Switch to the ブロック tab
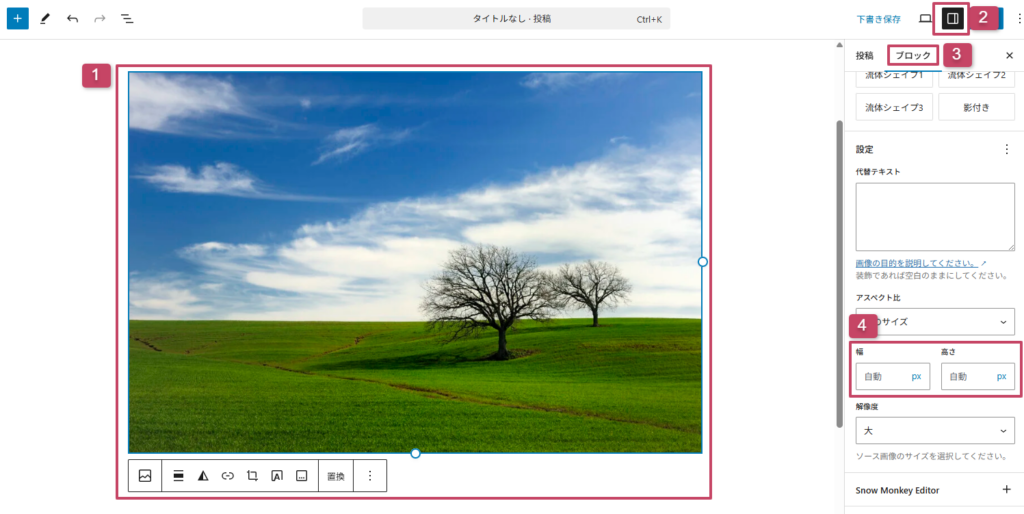Image resolution: width=1024 pixels, height=514 pixels. [913, 55]
